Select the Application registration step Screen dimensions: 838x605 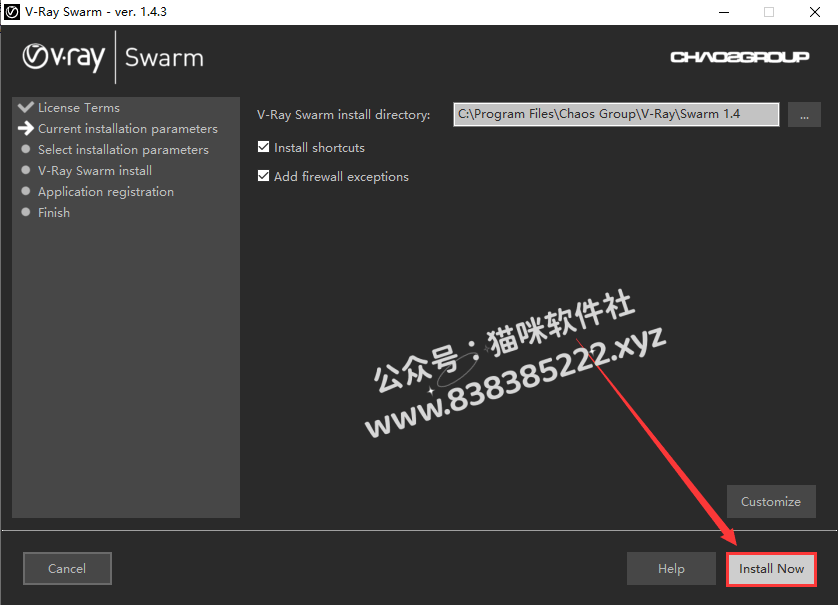[106, 191]
